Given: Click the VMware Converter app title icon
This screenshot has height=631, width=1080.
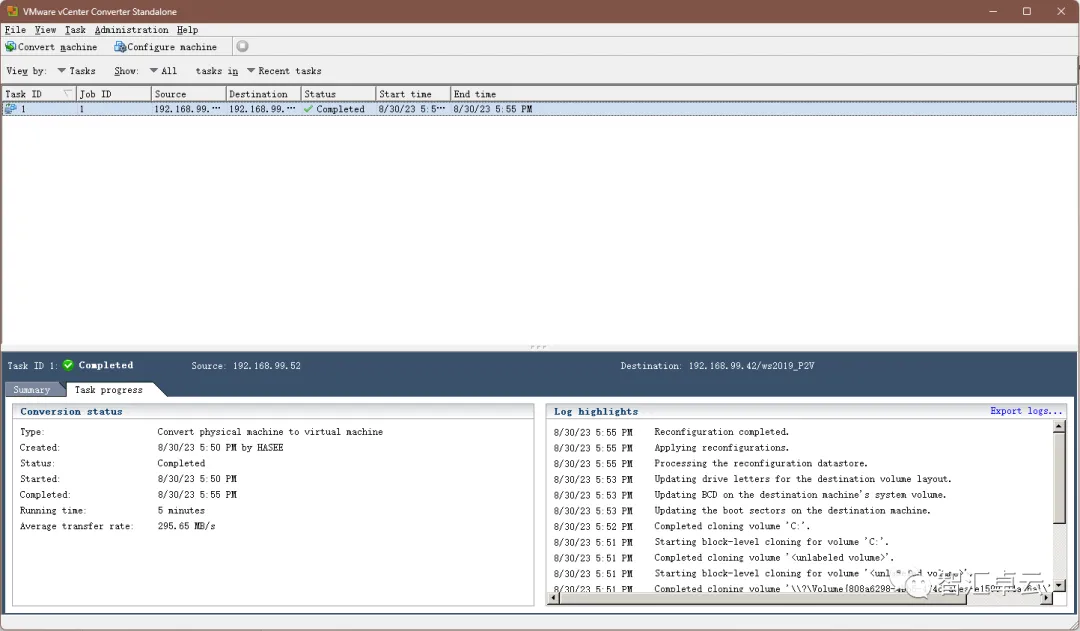Looking at the screenshot, I should [12, 11].
